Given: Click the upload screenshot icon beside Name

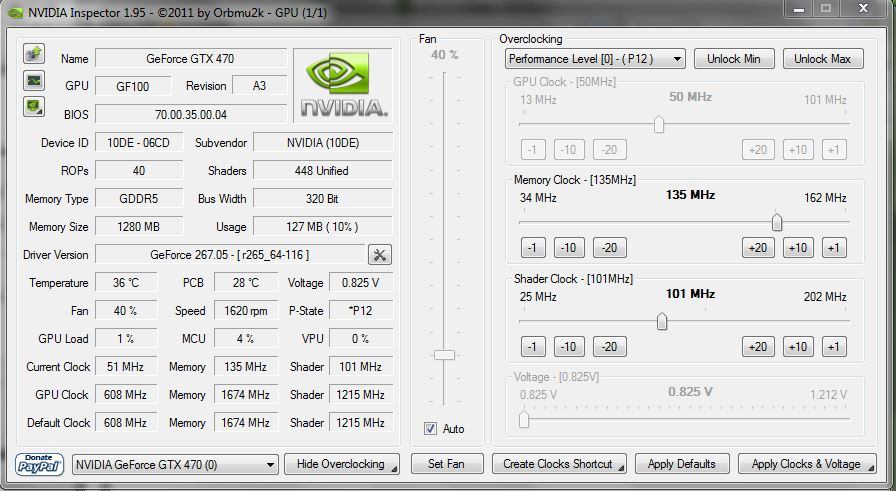Looking at the screenshot, I should coord(34,53).
